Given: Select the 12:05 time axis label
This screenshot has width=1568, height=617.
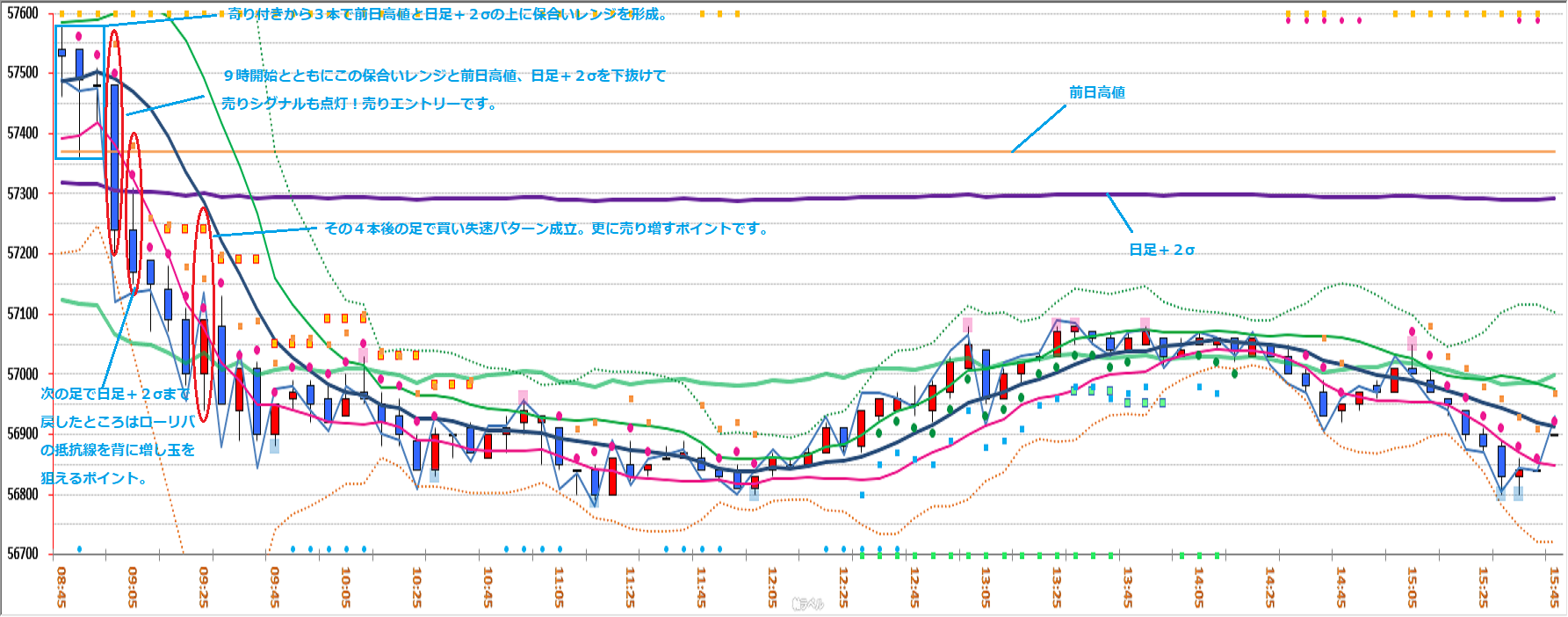Looking at the screenshot, I should click(x=772, y=586).
